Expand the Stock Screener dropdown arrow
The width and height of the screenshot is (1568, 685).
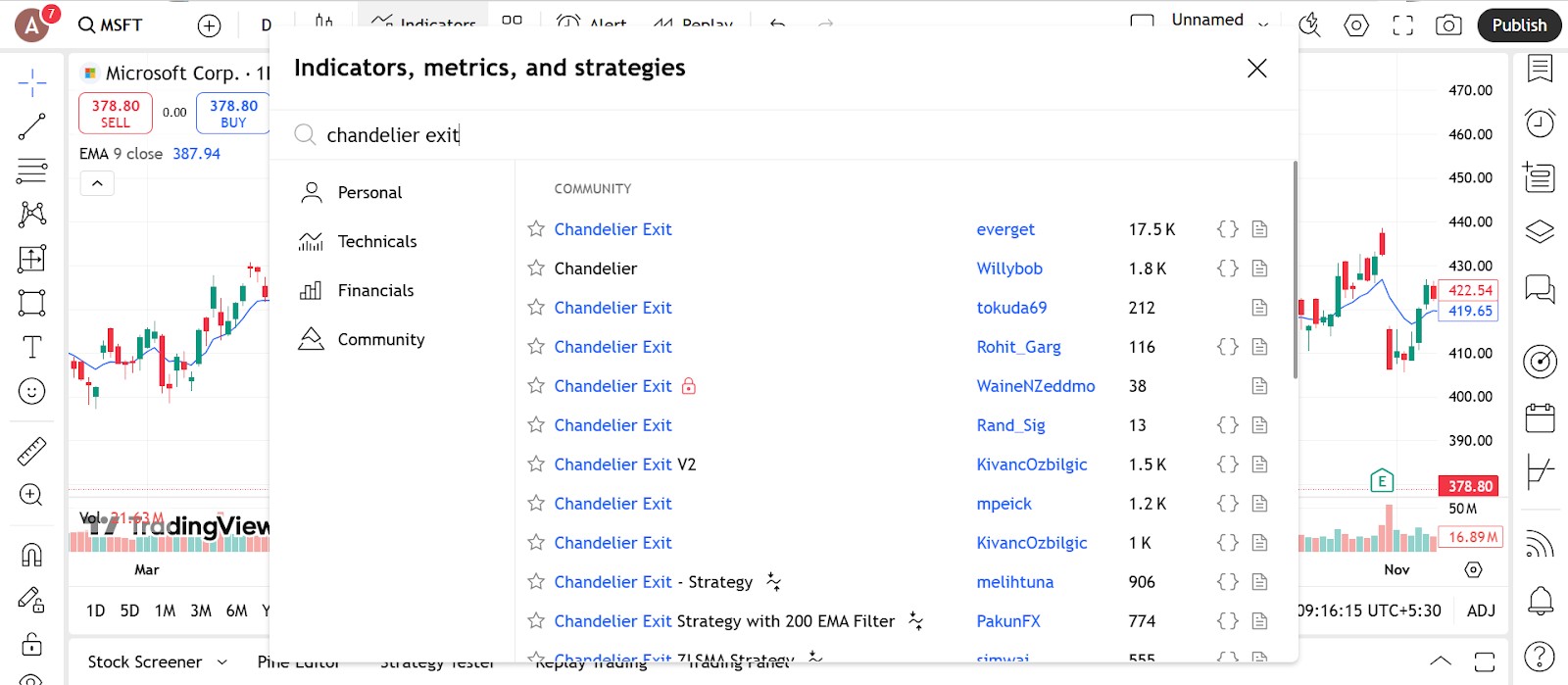pos(222,662)
